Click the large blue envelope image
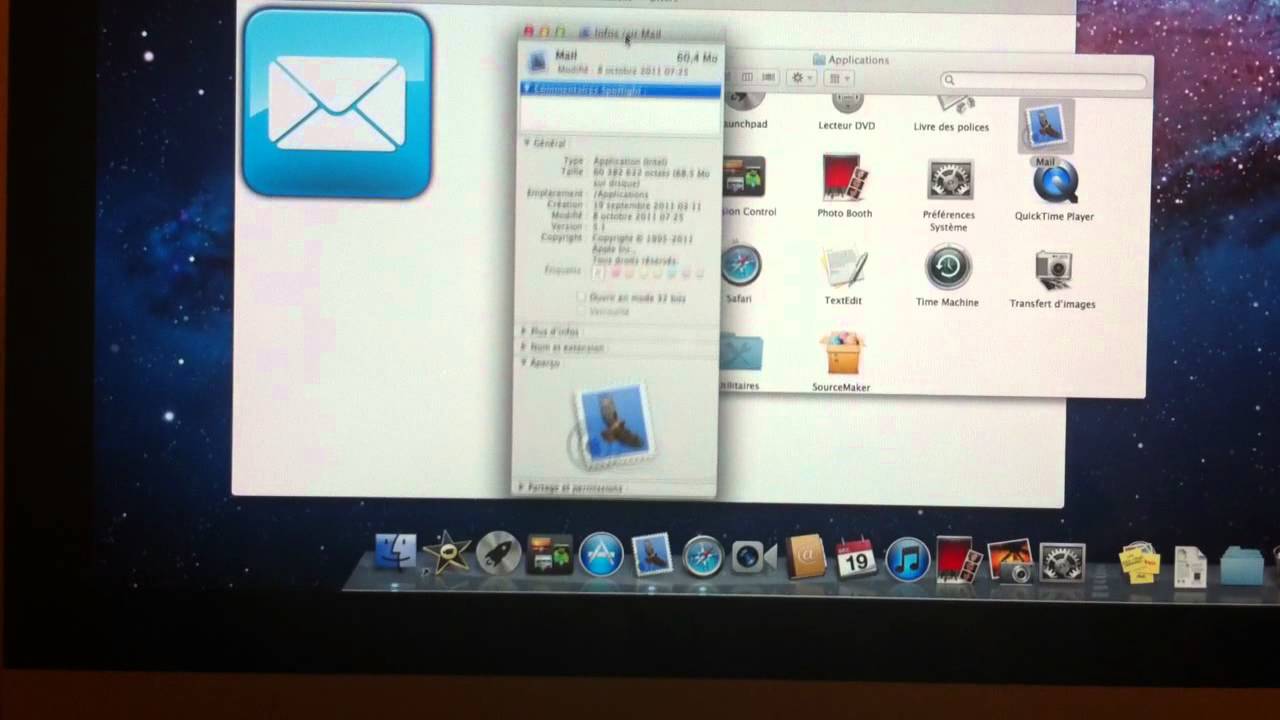The image size is (1280, 720). coord(337,103)
